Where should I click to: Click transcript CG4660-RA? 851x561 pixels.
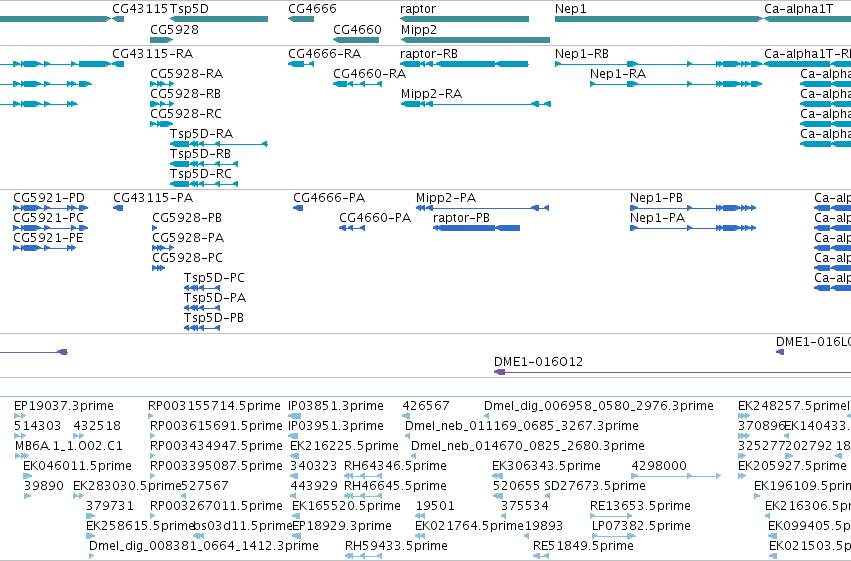(370, 74)
